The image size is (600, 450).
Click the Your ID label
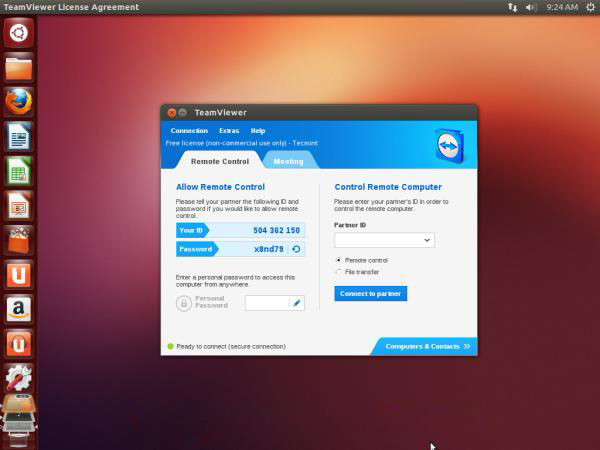[x=191, y=230]
